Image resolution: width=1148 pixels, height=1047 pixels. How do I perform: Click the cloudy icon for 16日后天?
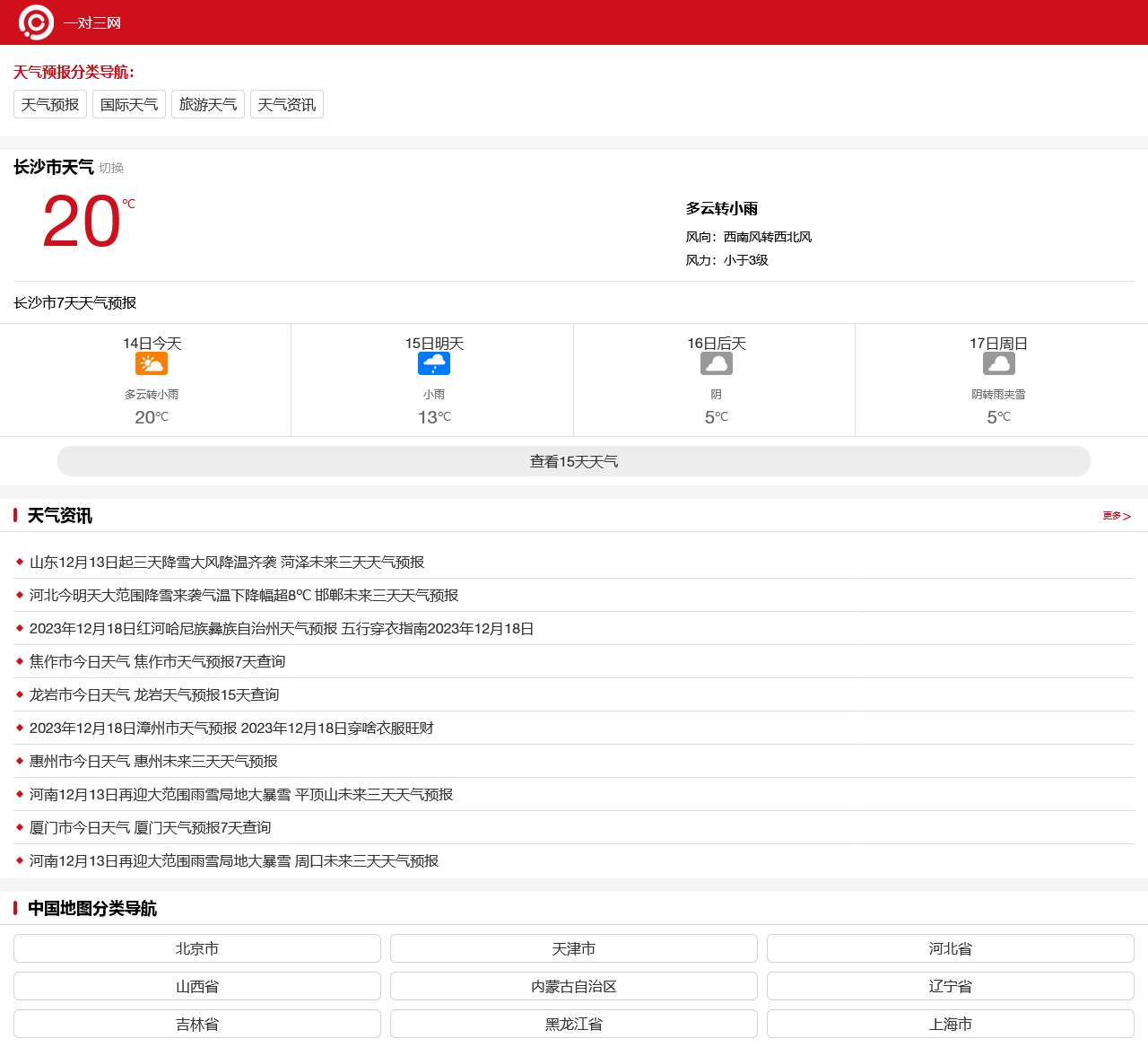tap(717, 363)
